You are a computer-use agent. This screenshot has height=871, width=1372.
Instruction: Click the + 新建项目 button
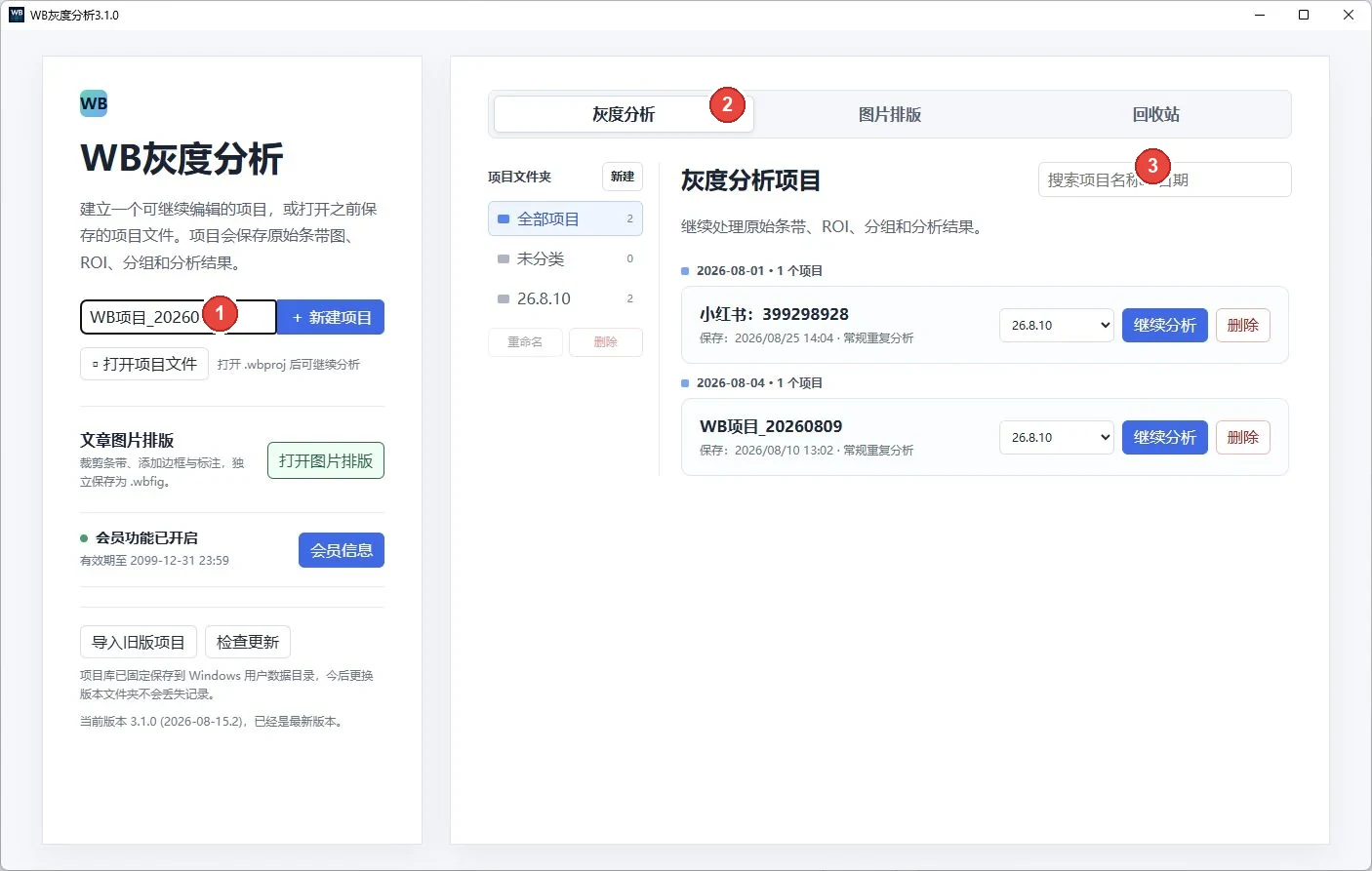coord(331,317)
